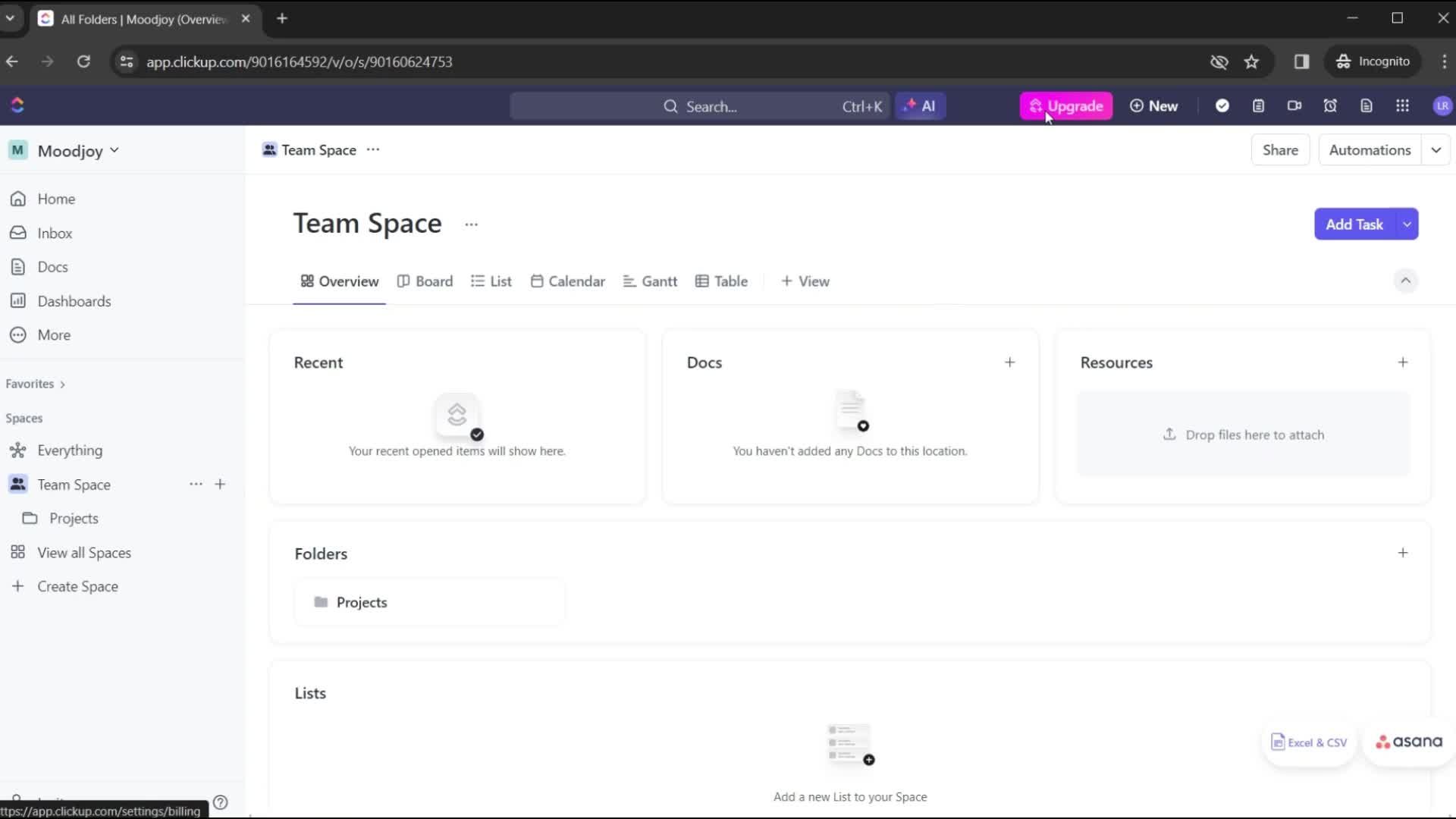Switch to the Gantt view tab
Viewport: 1456px width, 819px height.
(x=650, y=281)
